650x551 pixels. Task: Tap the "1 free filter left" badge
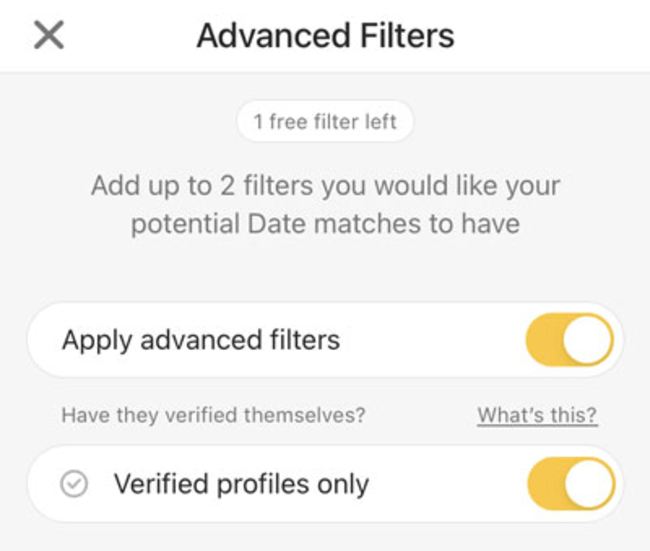tap(325, 122)
